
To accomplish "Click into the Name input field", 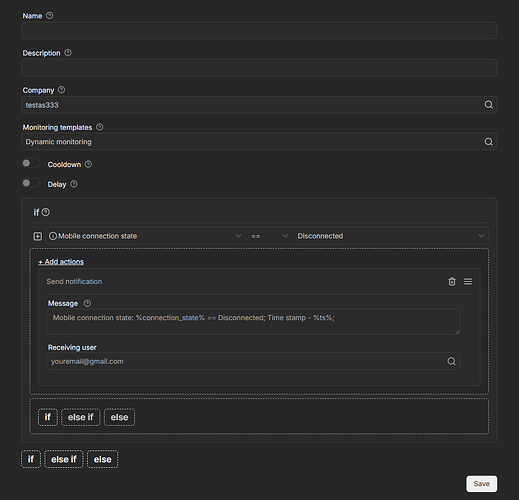I will tap(259, 31).
